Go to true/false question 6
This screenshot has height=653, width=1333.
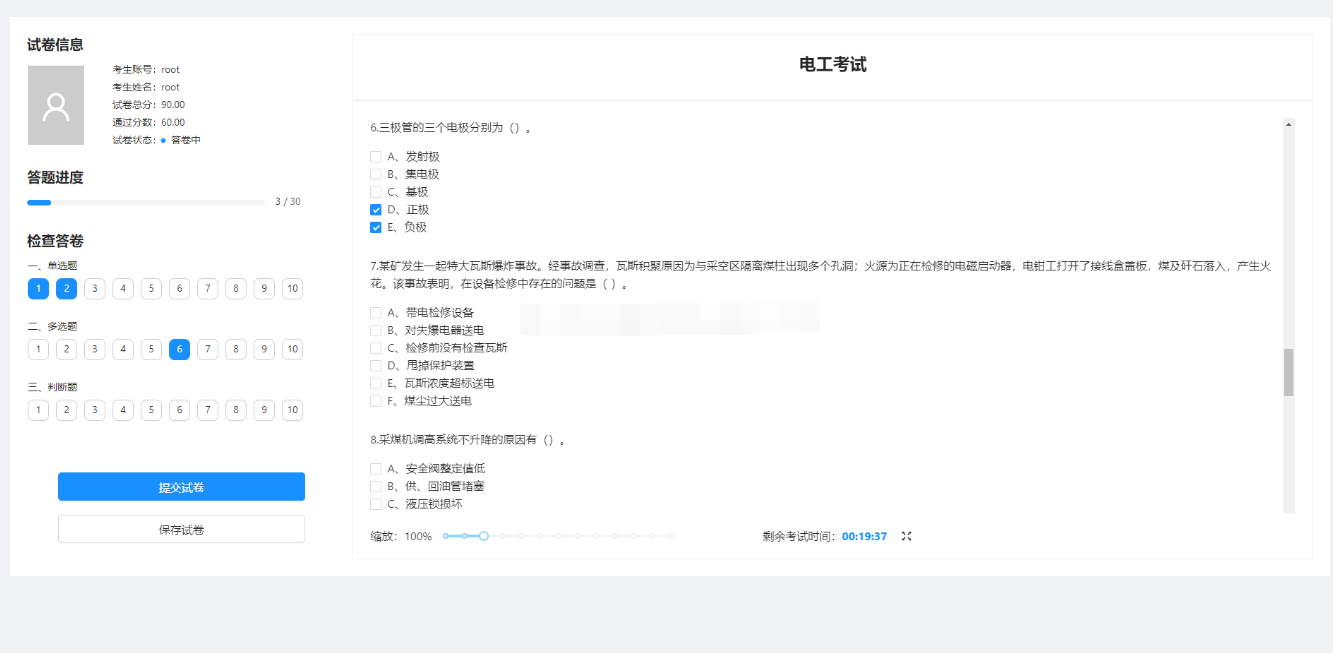click(x=179, y=410)
